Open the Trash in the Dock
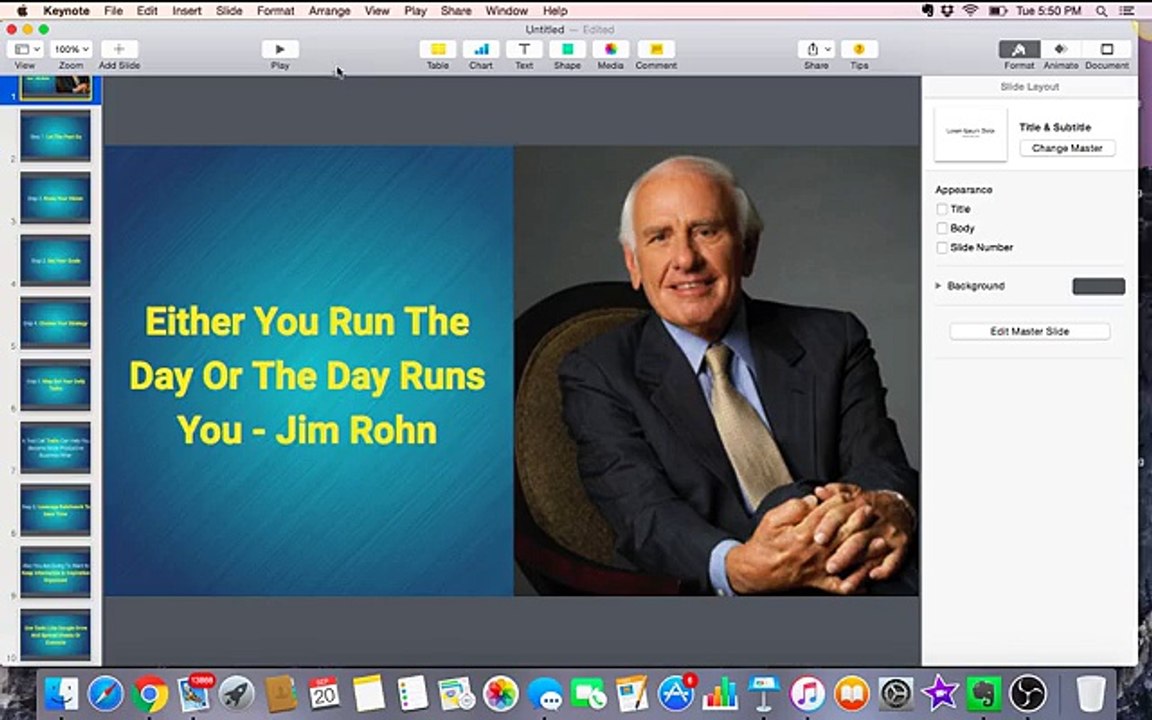The height and width of the screenshot is (720, 1152). [1090, 693]
